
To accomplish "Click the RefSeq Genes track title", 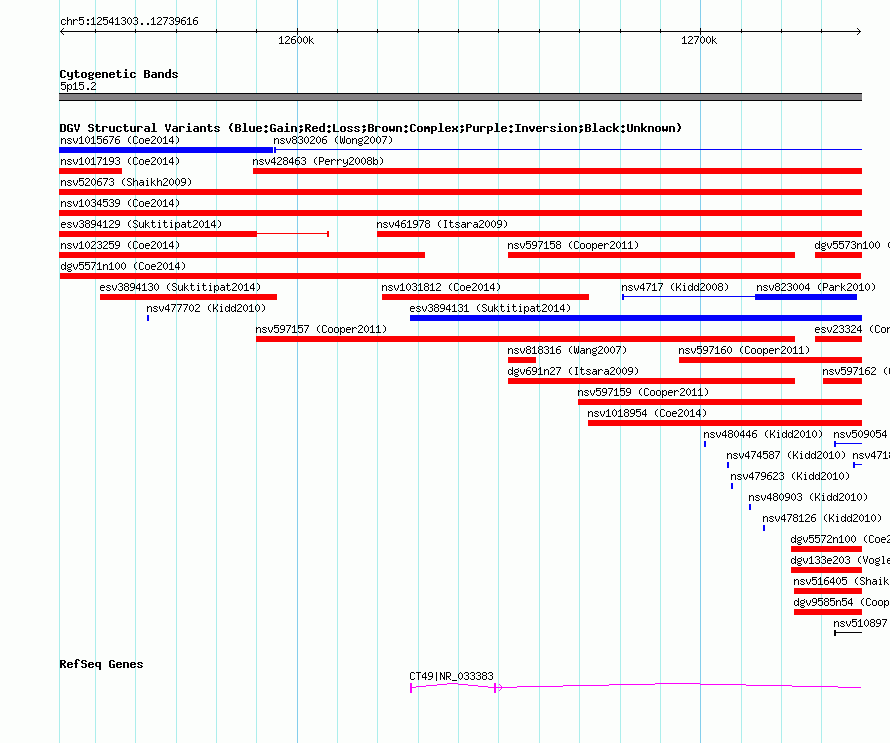I will tap(101, 664).
